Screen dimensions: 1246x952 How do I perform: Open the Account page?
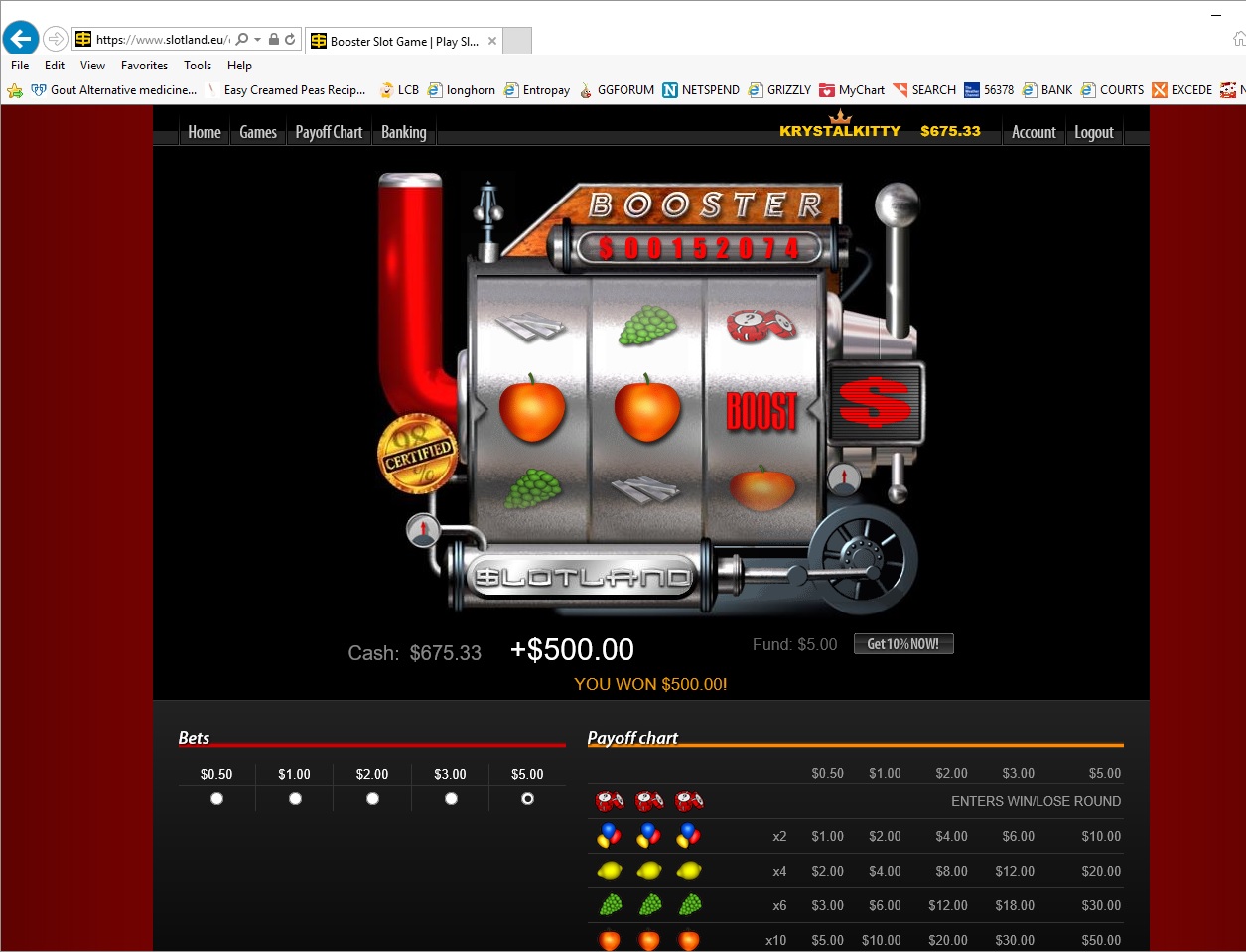1034,132
